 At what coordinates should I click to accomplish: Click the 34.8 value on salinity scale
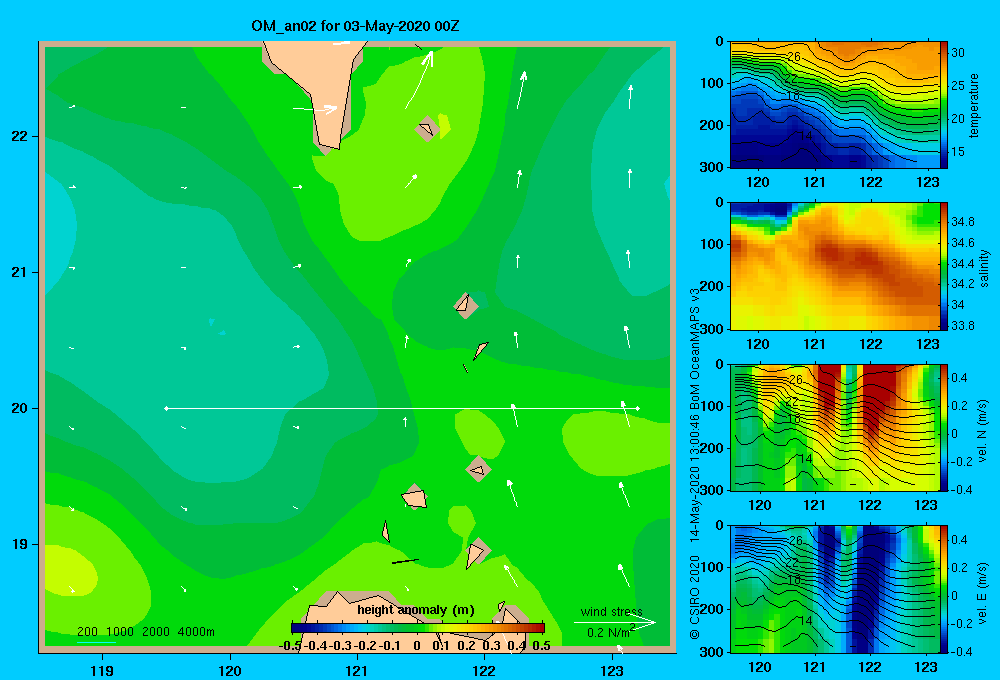(962, 221)
